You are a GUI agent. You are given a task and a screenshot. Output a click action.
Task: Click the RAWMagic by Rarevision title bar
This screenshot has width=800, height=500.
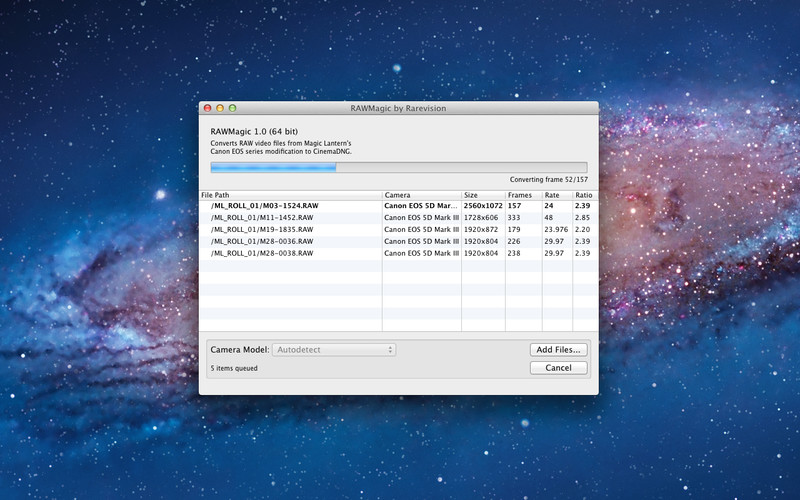click(398, 108)
